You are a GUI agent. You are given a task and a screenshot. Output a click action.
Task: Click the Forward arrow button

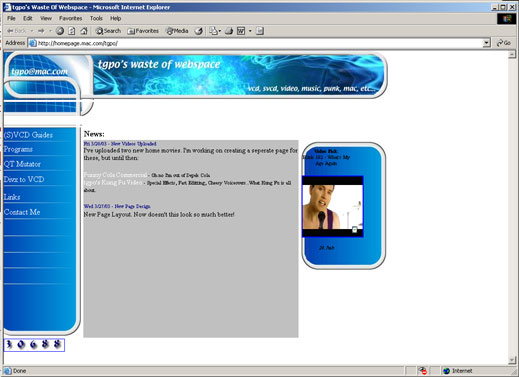click(41, 31)
